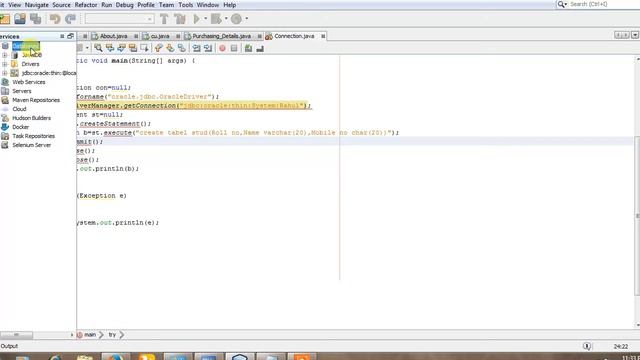Click Shift Line Left icon
The image size is (640, 360).
[196, 48]
